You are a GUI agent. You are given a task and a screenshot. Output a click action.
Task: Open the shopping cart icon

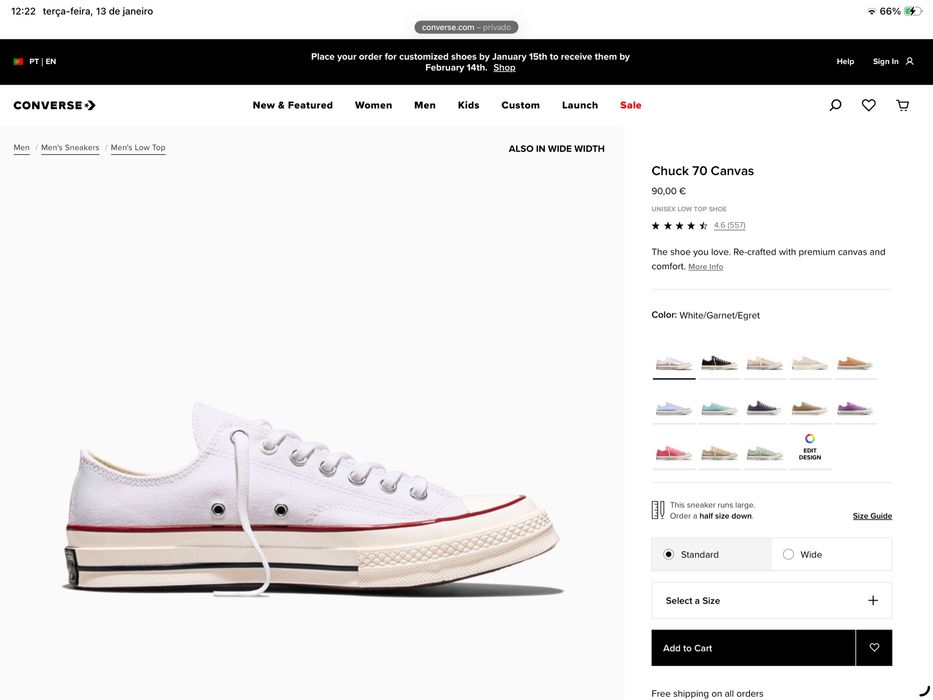tap(903, 105)
